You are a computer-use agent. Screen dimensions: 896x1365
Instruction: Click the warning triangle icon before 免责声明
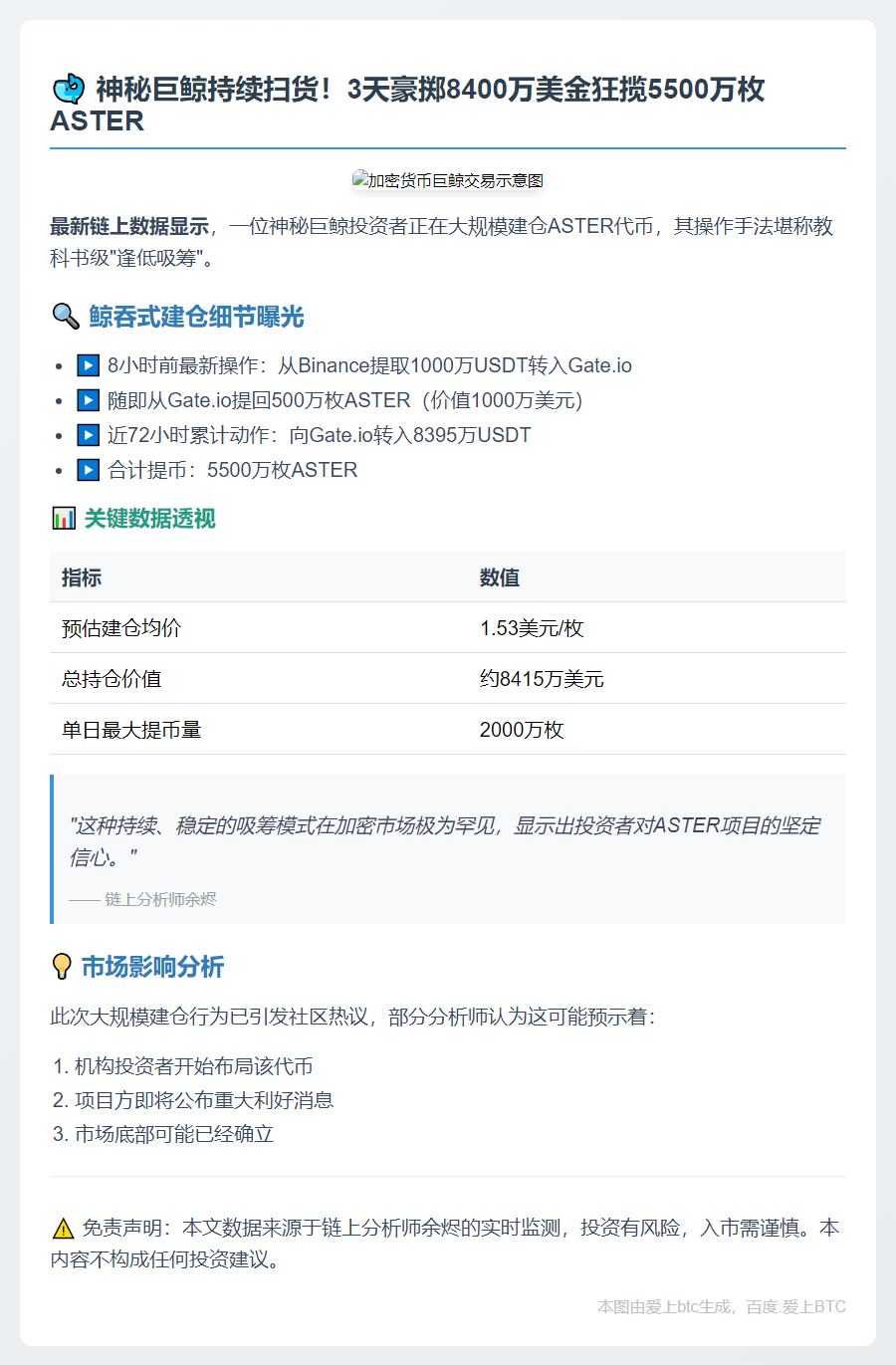click(x=63, y=1229)
